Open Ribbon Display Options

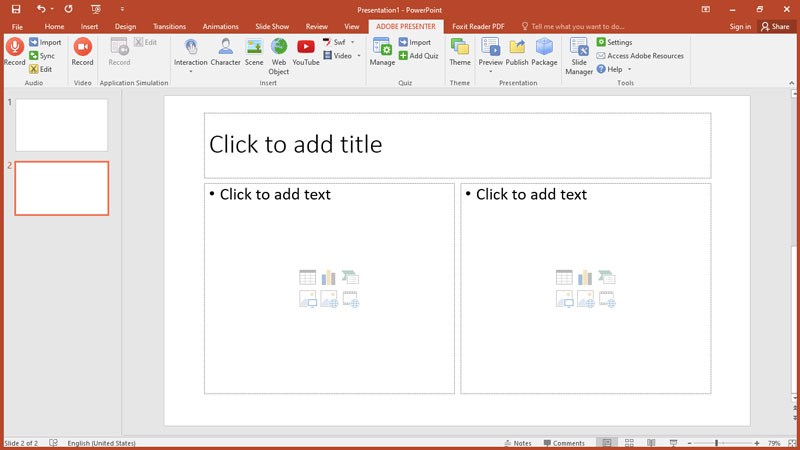(706, 9)
